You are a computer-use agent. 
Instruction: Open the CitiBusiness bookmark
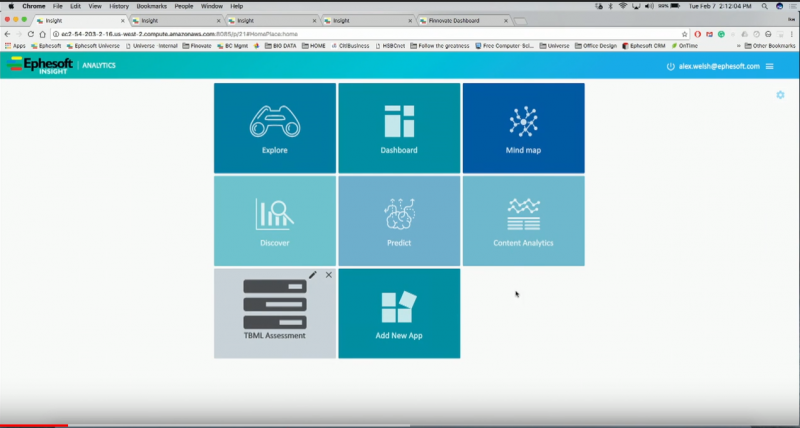pos(350,46)
